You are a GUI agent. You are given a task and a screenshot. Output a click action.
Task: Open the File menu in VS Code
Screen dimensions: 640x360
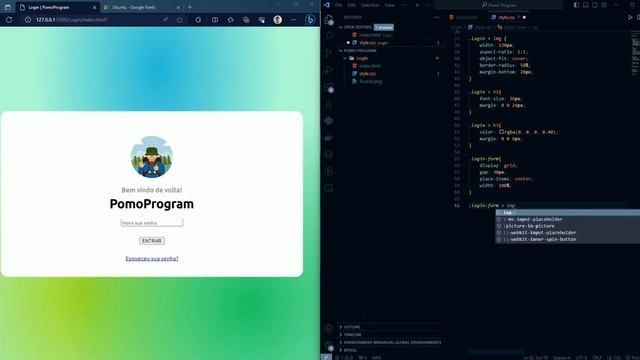[338, 5]
